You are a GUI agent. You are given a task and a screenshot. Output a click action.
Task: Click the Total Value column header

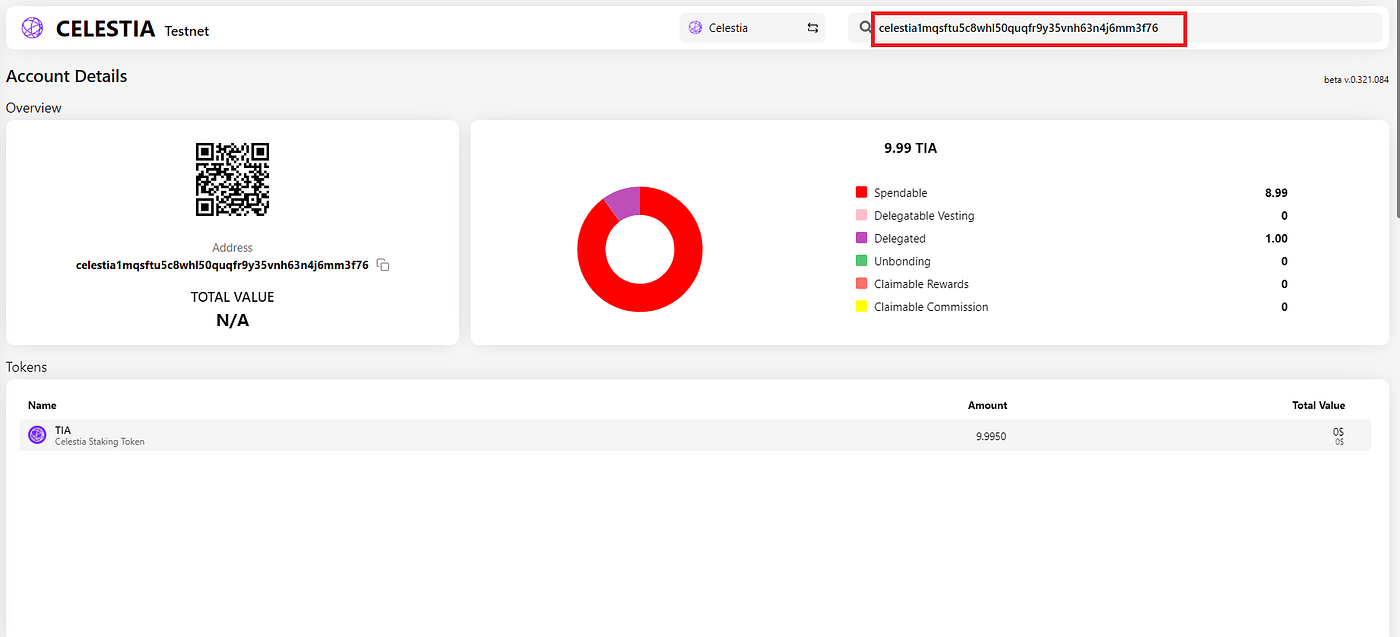pyautogui.click(x=1318, y=405)
